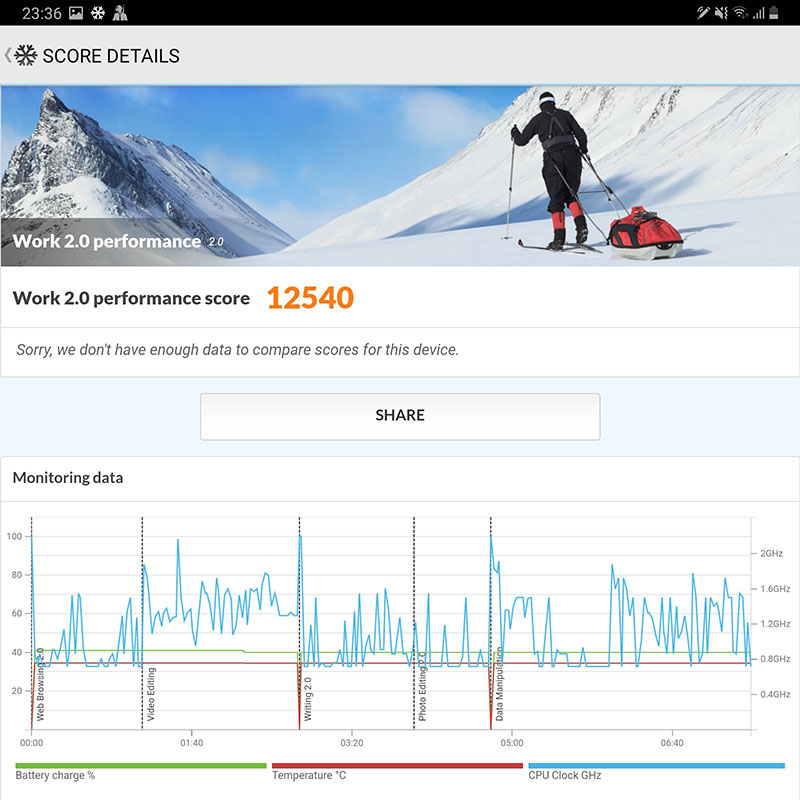Tap the 01:40 time axis label
Image resolution: width=800 pixels, height=800 pixels.
pyautogui.click(x=192, y=743)
